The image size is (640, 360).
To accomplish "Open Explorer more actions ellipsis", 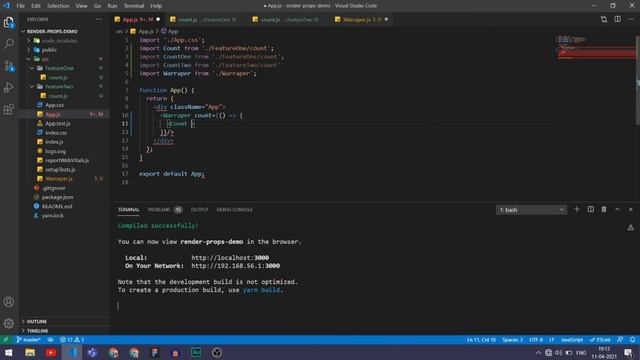I will pos(99,19).
